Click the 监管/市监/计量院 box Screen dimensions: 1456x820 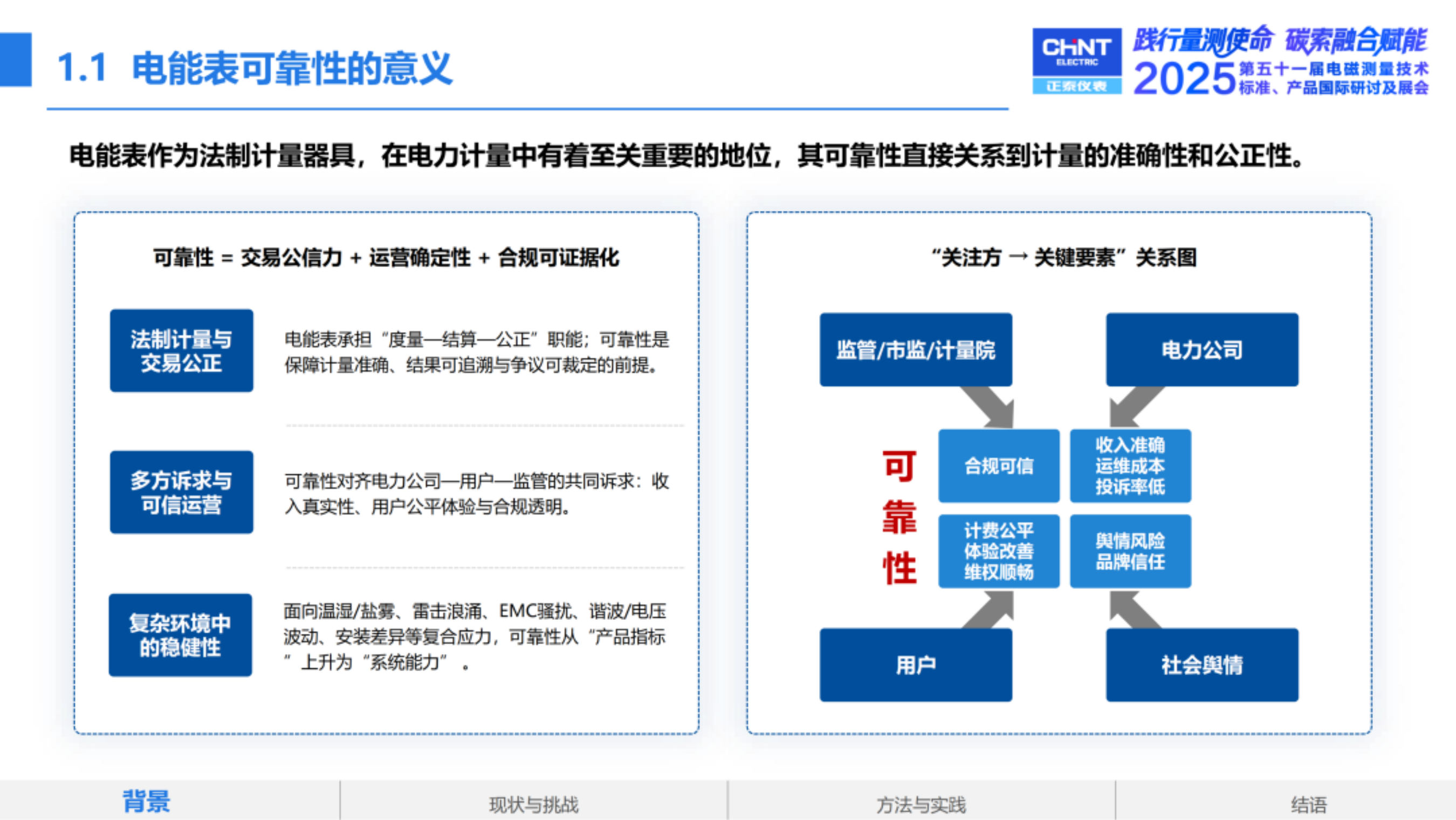click(916, 350)
